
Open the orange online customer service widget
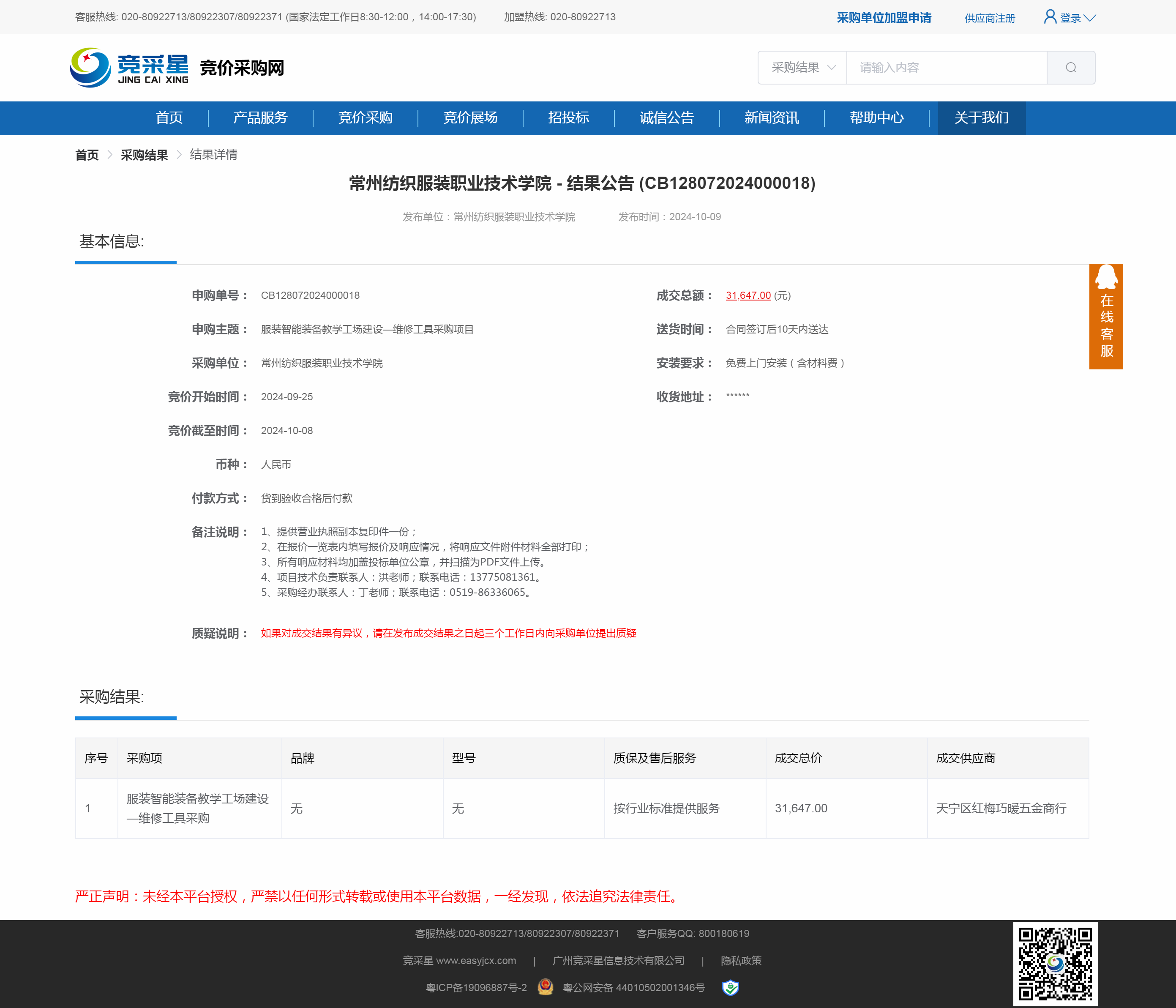point(1105,316)
